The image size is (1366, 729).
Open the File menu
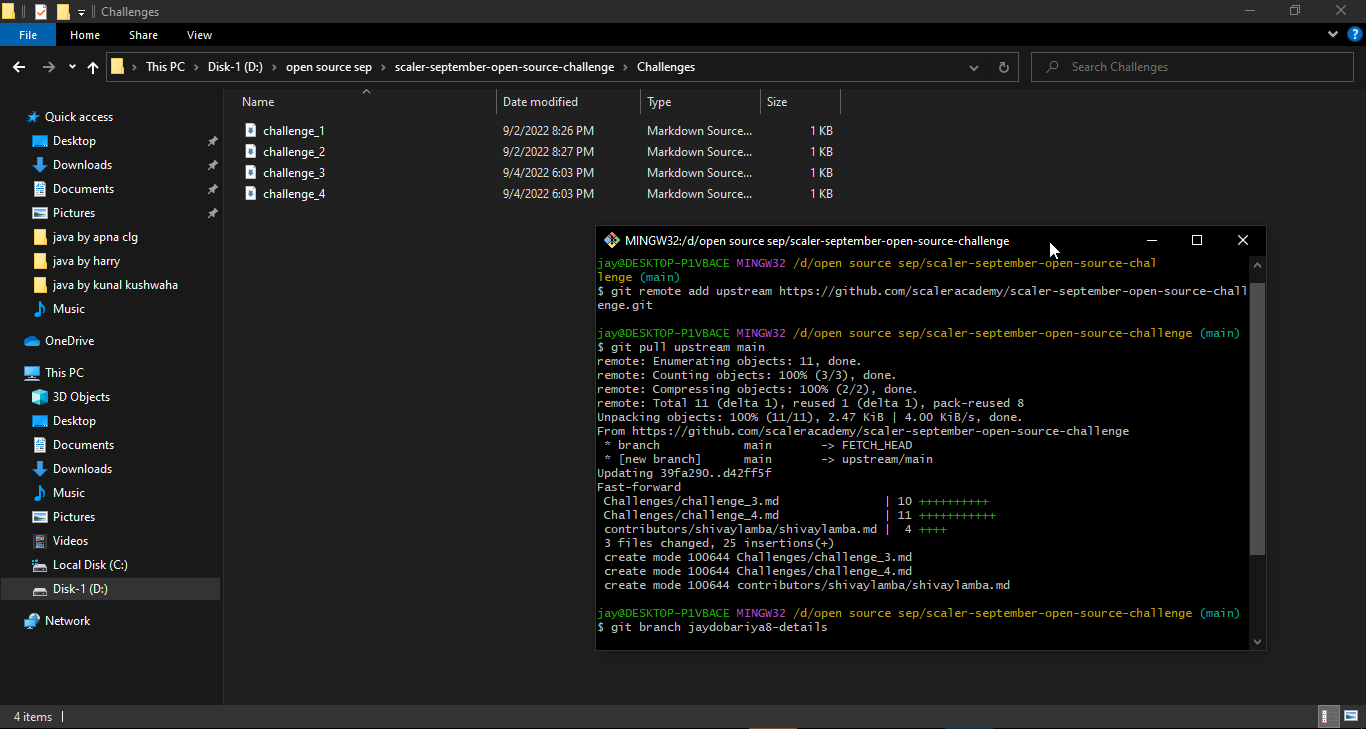tap(27, 34)
